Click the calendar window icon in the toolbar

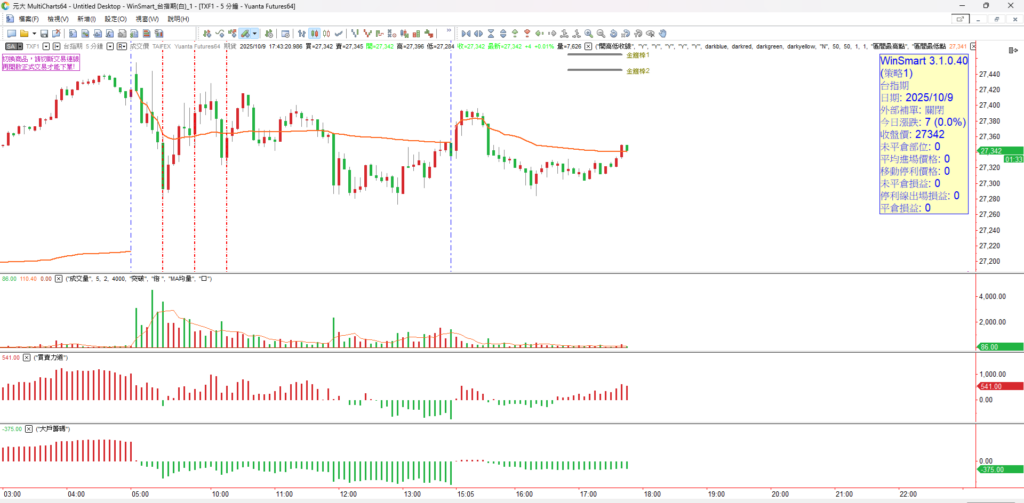(287, 33)
